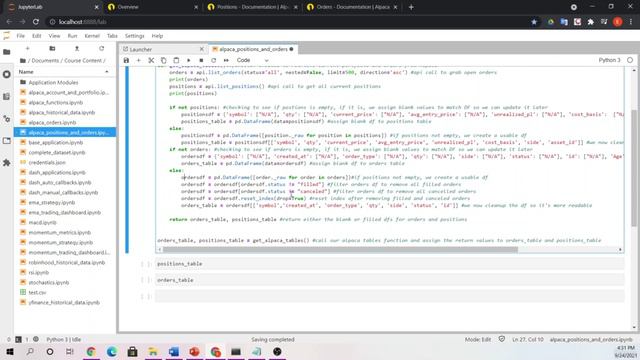This screenshot has height=360, width=640.
Task: Run the selected cell
Action: coord(189,60)
